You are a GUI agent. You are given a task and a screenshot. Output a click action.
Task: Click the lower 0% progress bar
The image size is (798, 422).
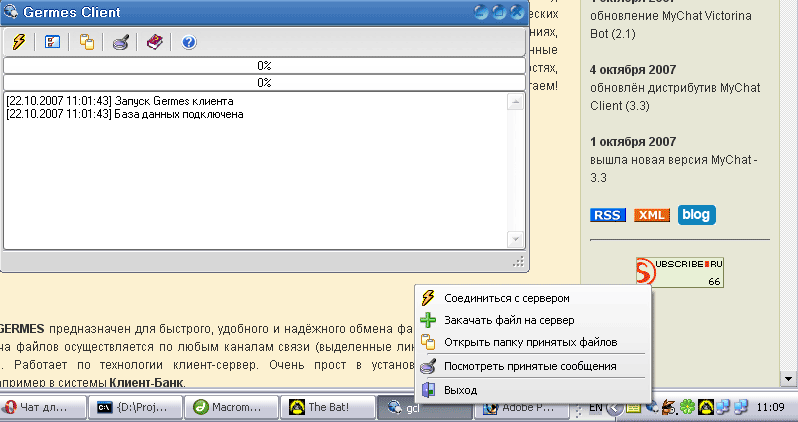pyautogui.click(x=264, y=82)
